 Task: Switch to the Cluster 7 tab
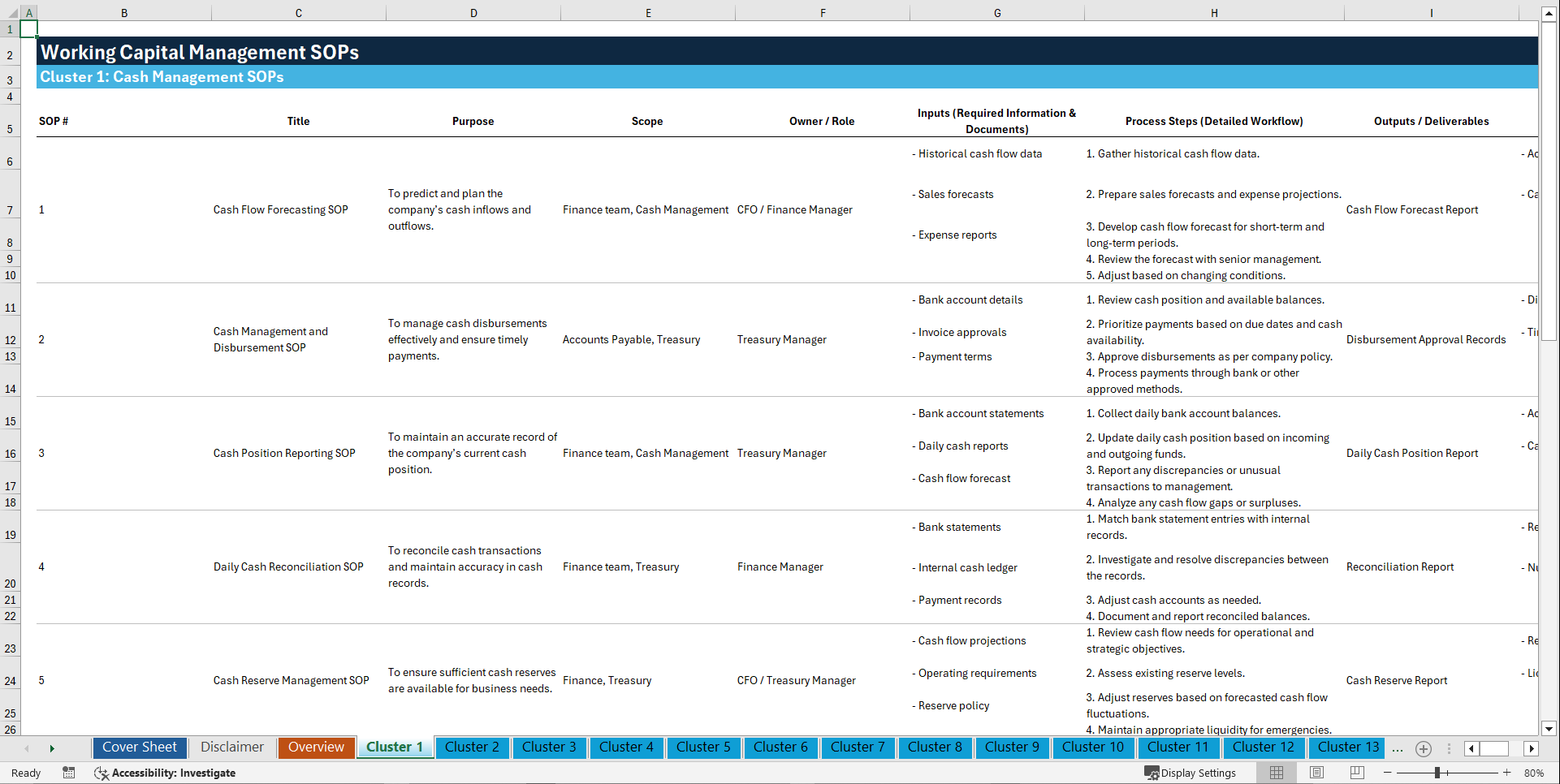(858, 747)
